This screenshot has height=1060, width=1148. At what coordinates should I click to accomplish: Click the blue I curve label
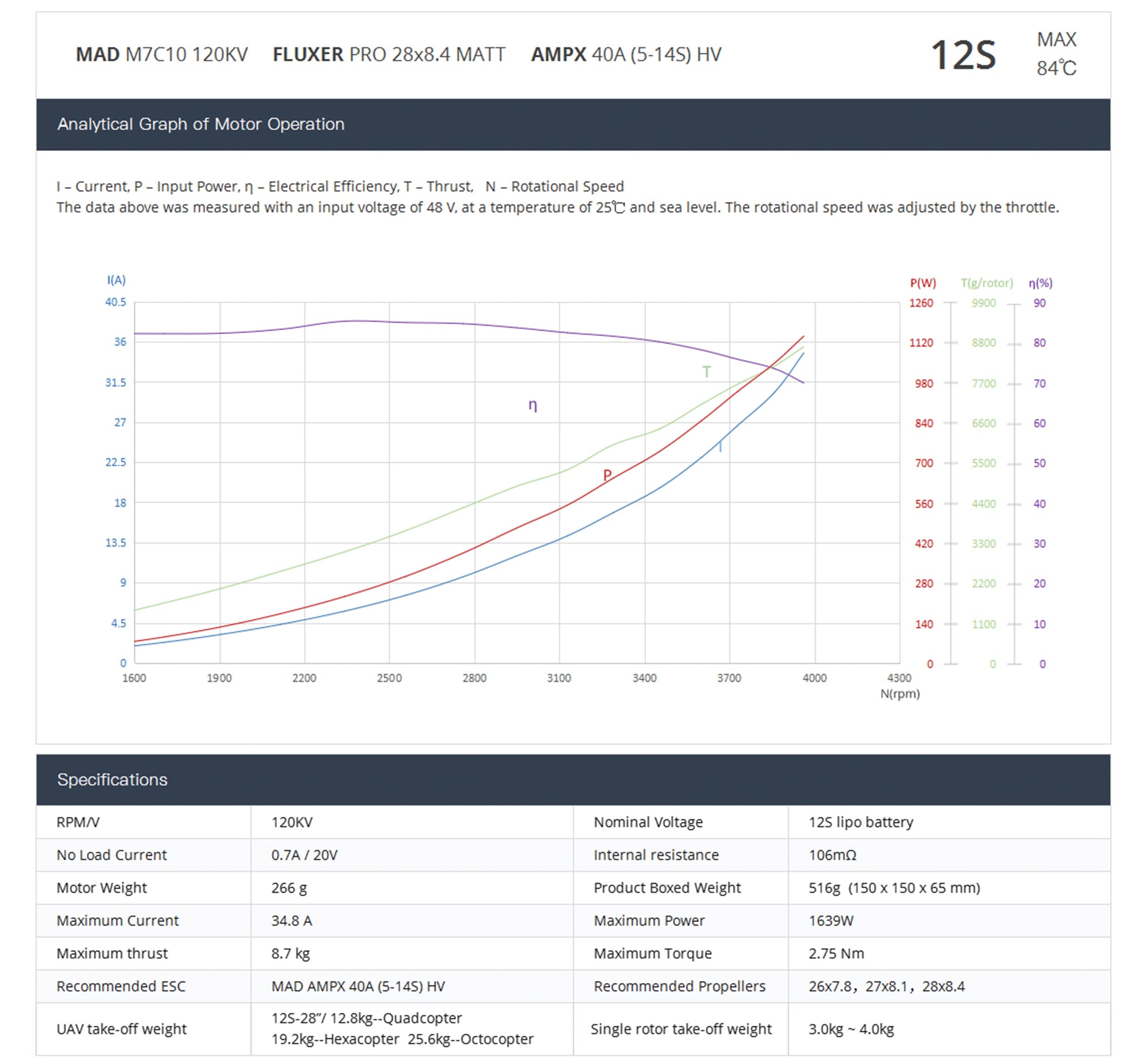(x=720, y=446)
